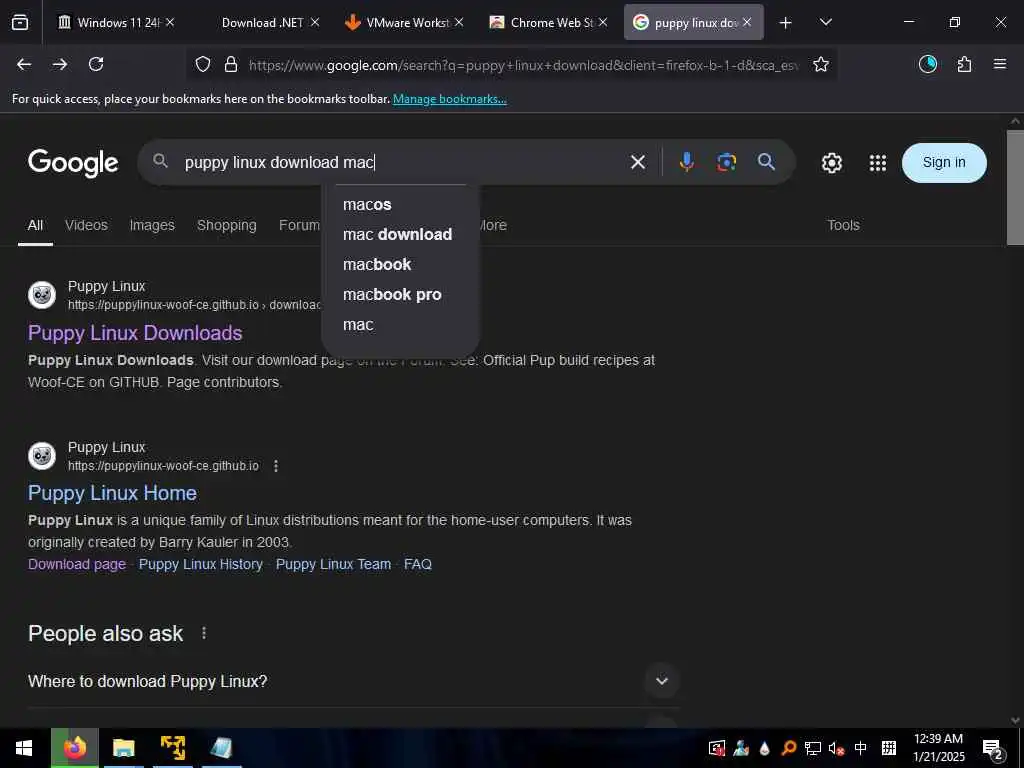The width and height of the screenshot is (1024, 768).
Task: Select the Videos search filter
Action: point(86,225)
